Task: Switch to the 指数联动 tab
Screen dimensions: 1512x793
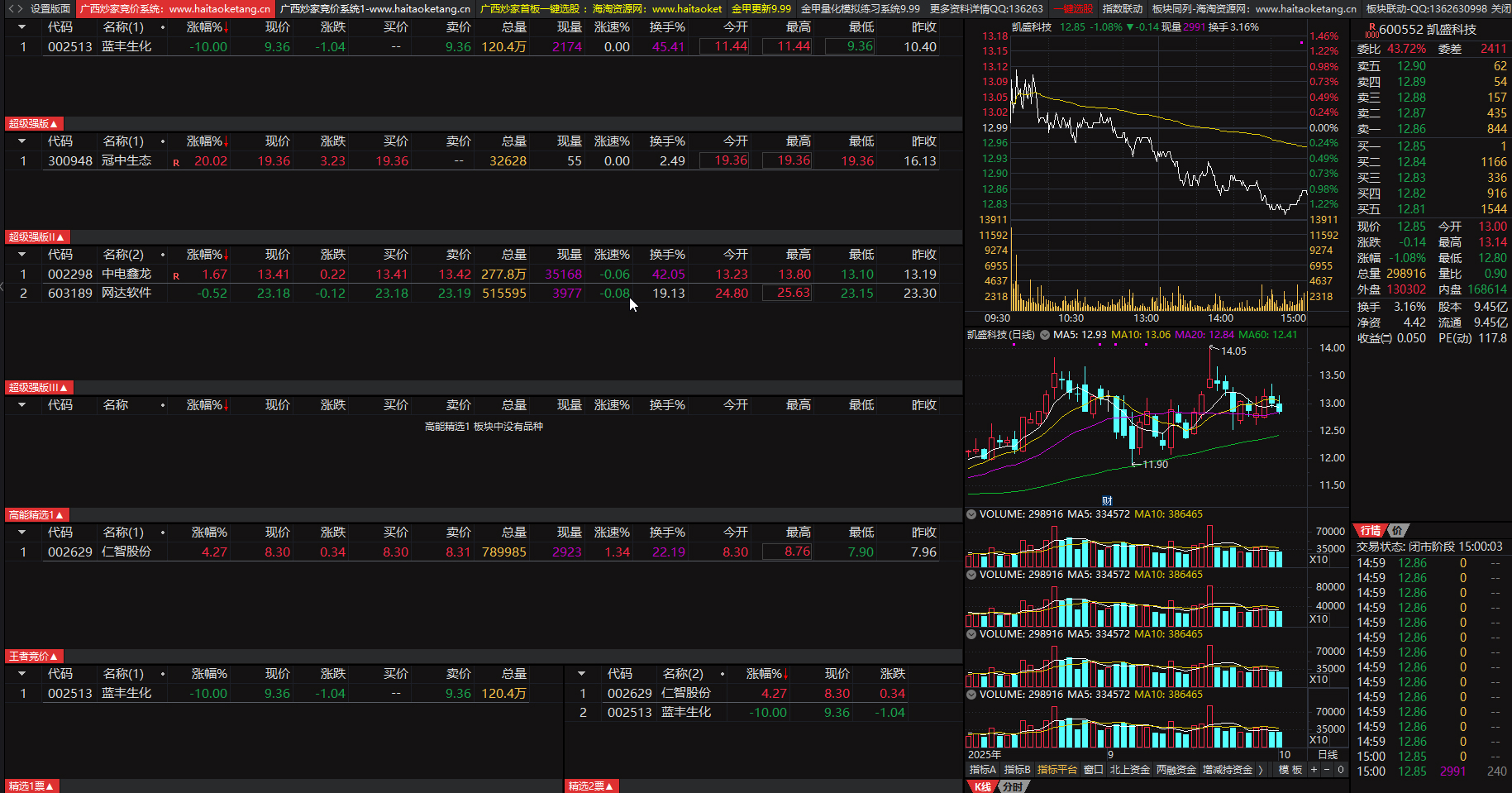Action: click(1122, 9)
